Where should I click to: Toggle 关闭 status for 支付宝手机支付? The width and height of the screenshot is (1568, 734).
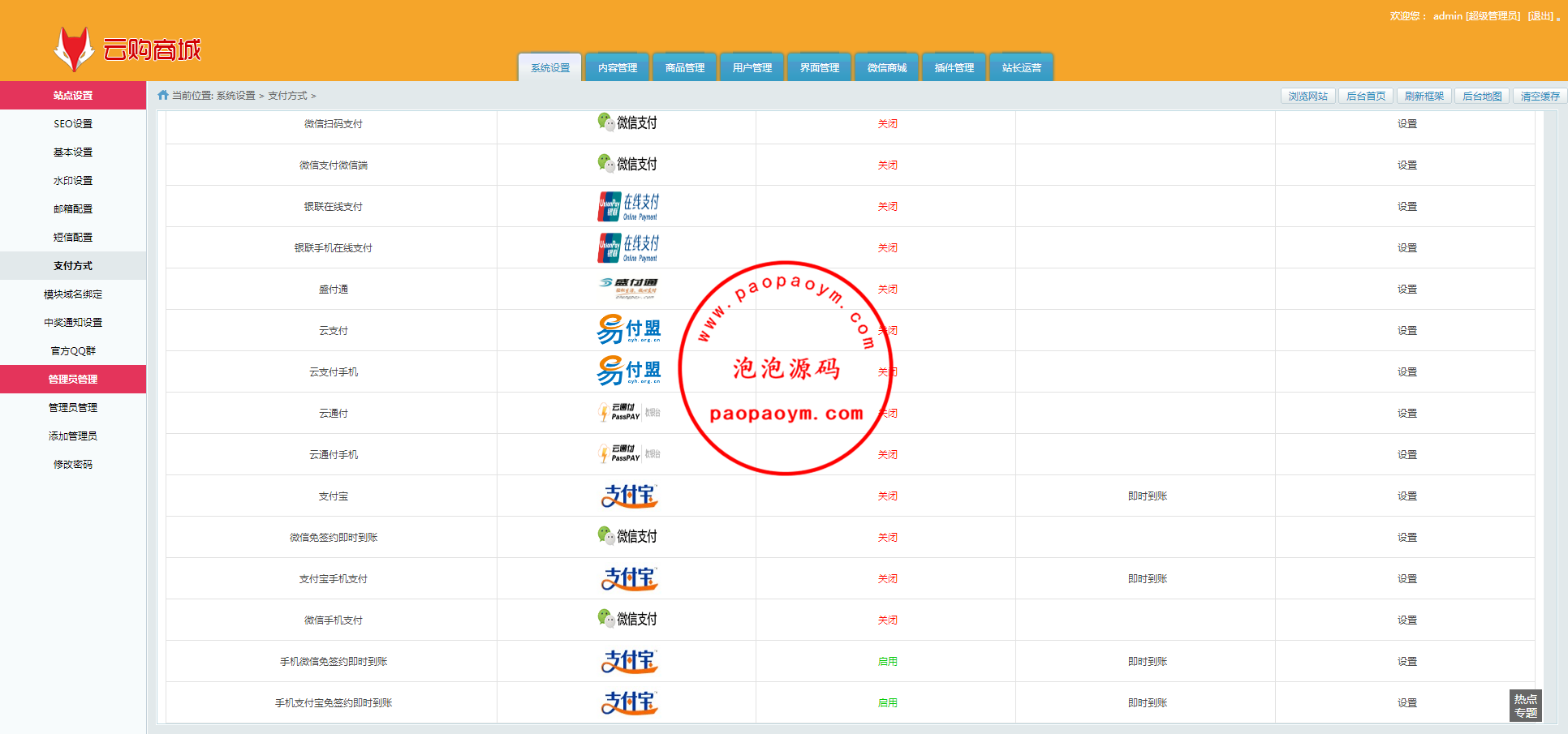(x=887, y=579)
